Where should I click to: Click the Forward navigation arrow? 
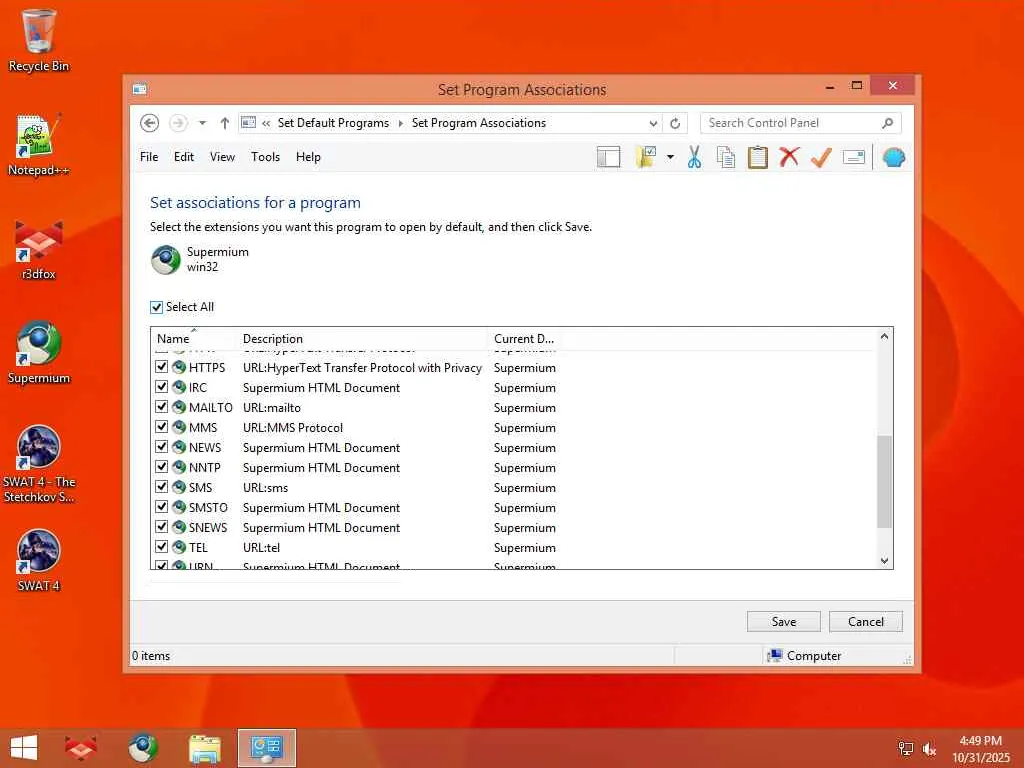178,123
